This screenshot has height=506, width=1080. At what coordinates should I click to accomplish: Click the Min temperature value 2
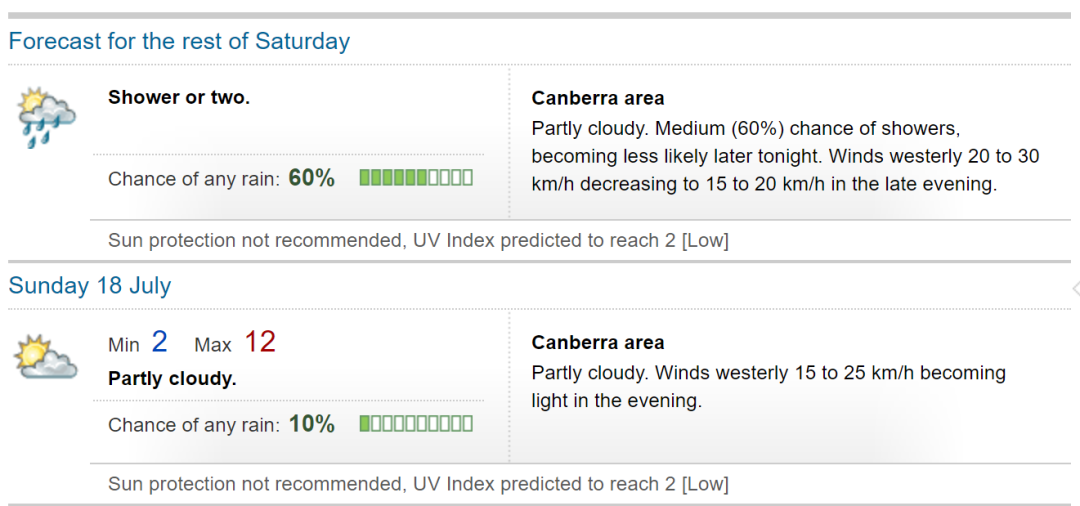point(159,342)
